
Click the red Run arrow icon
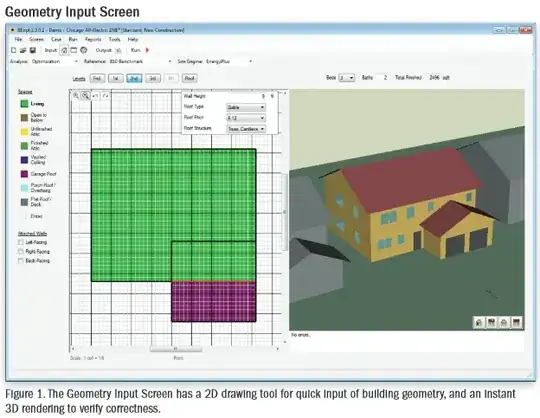tap(147, 50)
